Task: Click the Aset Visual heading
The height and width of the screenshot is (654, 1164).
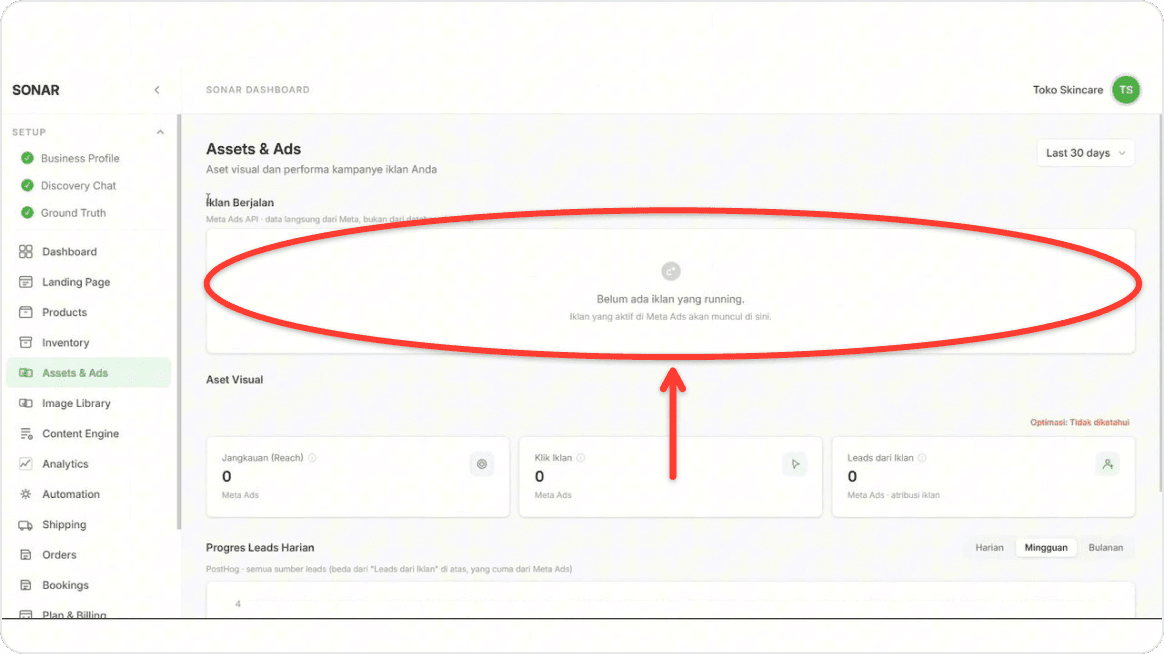Action: tap(235, 379)
